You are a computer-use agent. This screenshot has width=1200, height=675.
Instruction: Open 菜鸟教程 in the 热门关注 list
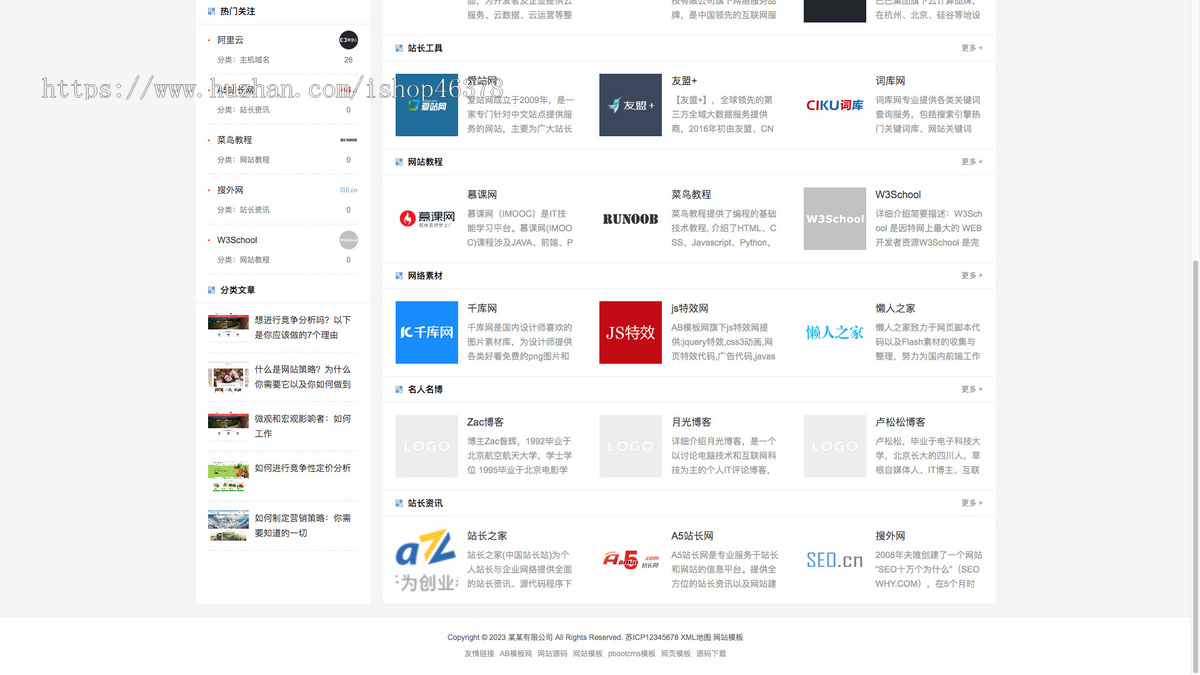235,140
